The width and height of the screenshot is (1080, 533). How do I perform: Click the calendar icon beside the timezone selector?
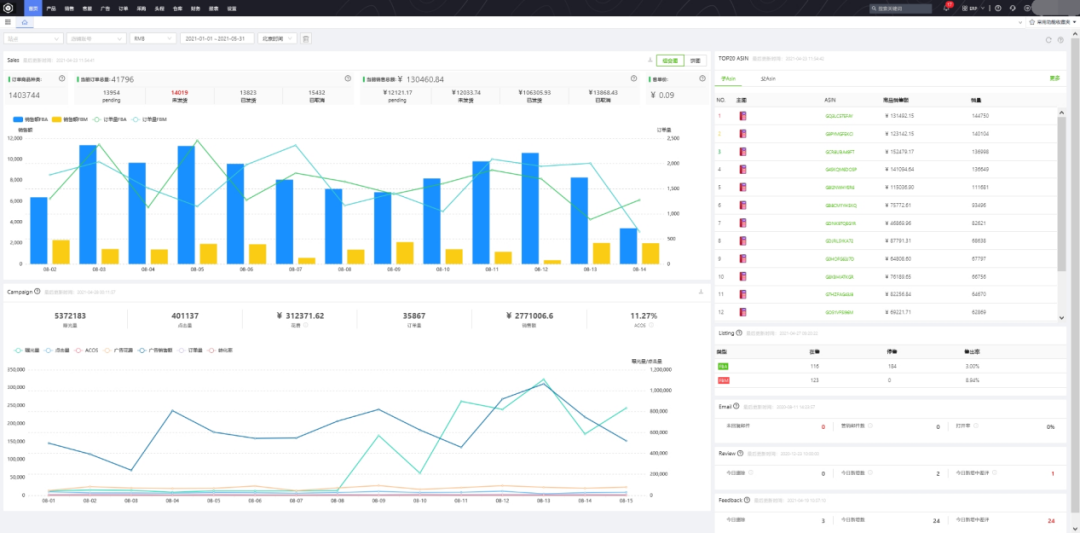pos(306,39)
